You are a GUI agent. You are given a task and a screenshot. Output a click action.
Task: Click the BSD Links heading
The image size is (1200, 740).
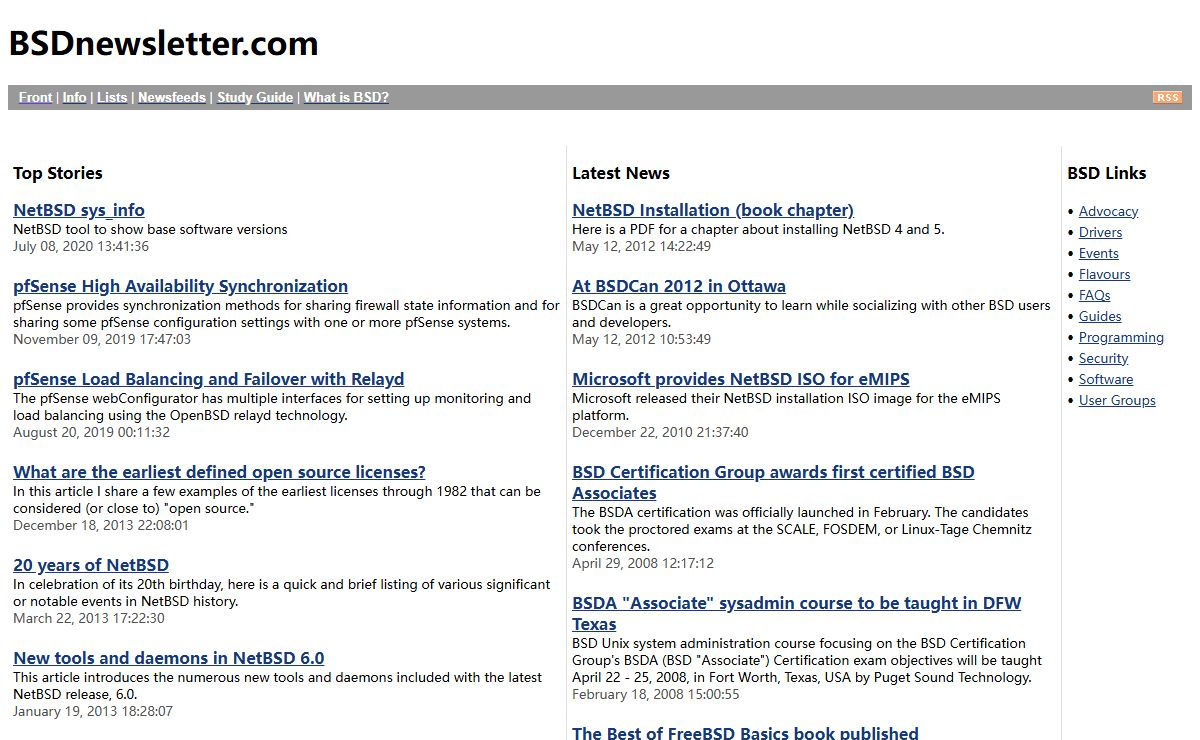[x=1107, y=173]
